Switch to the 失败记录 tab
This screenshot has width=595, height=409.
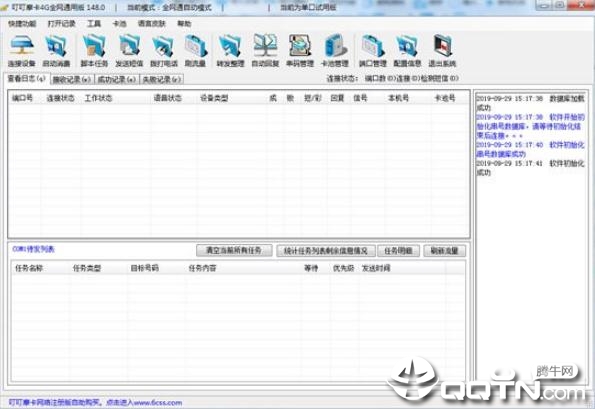pos(161,79)
